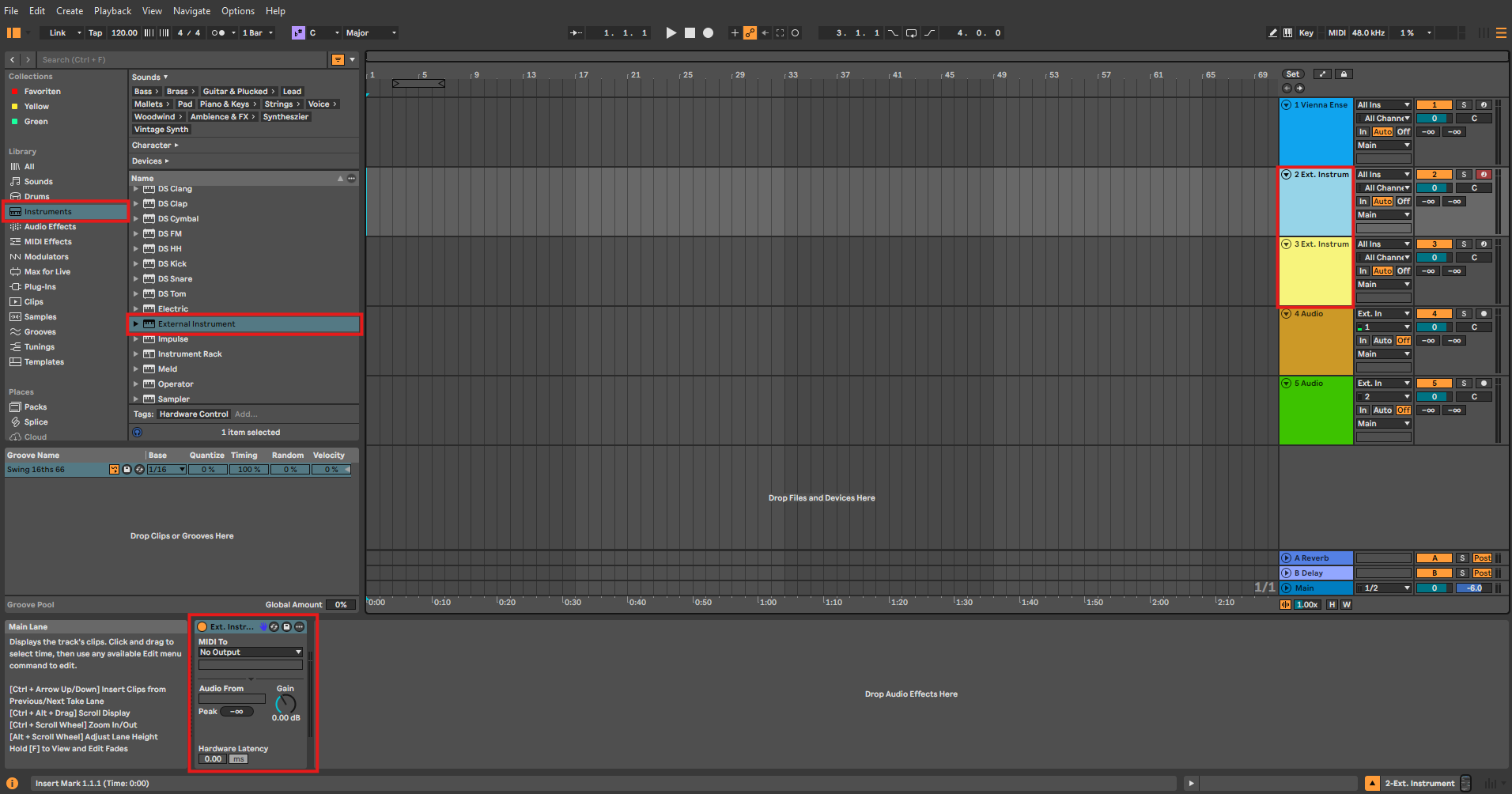Toggle the metronome icon
1512x794 pixels.
(x=220, y=33)
